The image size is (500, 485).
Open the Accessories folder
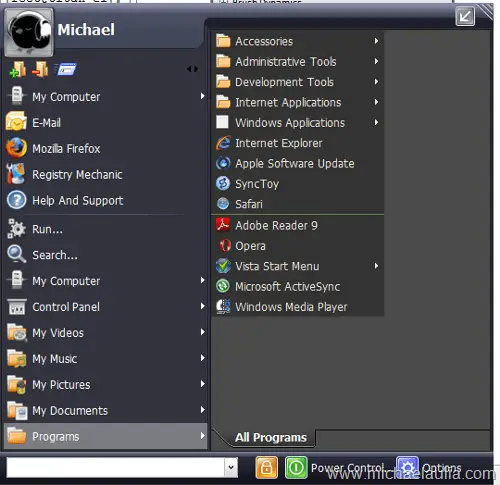[298, 41]
